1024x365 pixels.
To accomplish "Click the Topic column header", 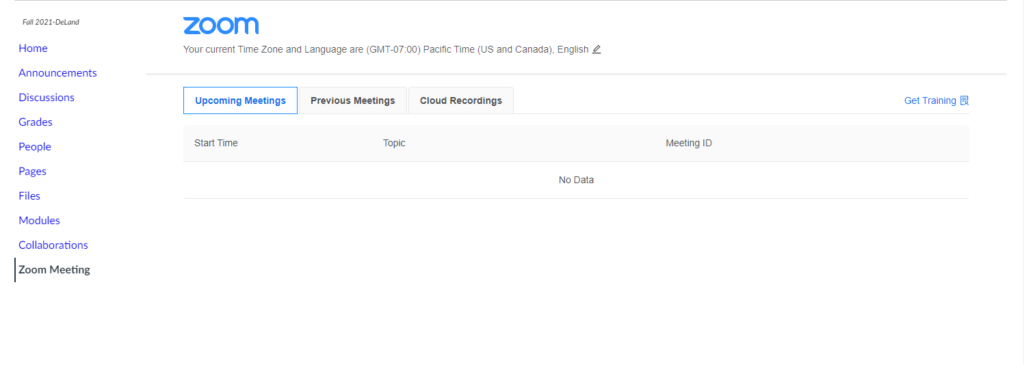I will (x=394, y=143).
